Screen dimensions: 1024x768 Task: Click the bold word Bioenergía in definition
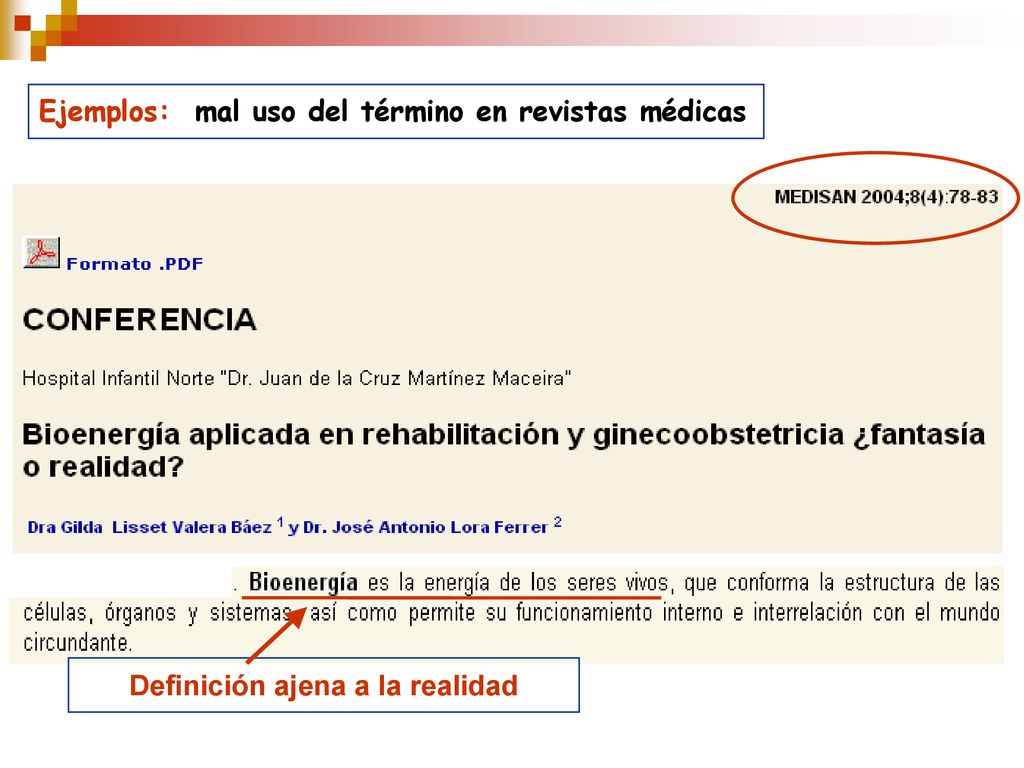coord(303,581)
